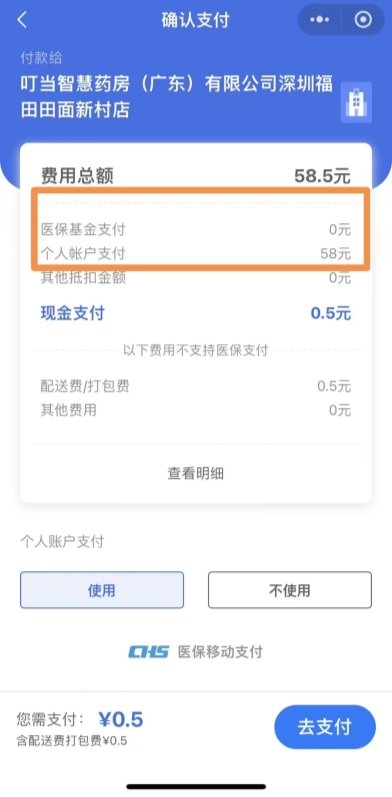Tap the 费用总额 58.5元 row
Screen dimensions: 392x797
196,176
